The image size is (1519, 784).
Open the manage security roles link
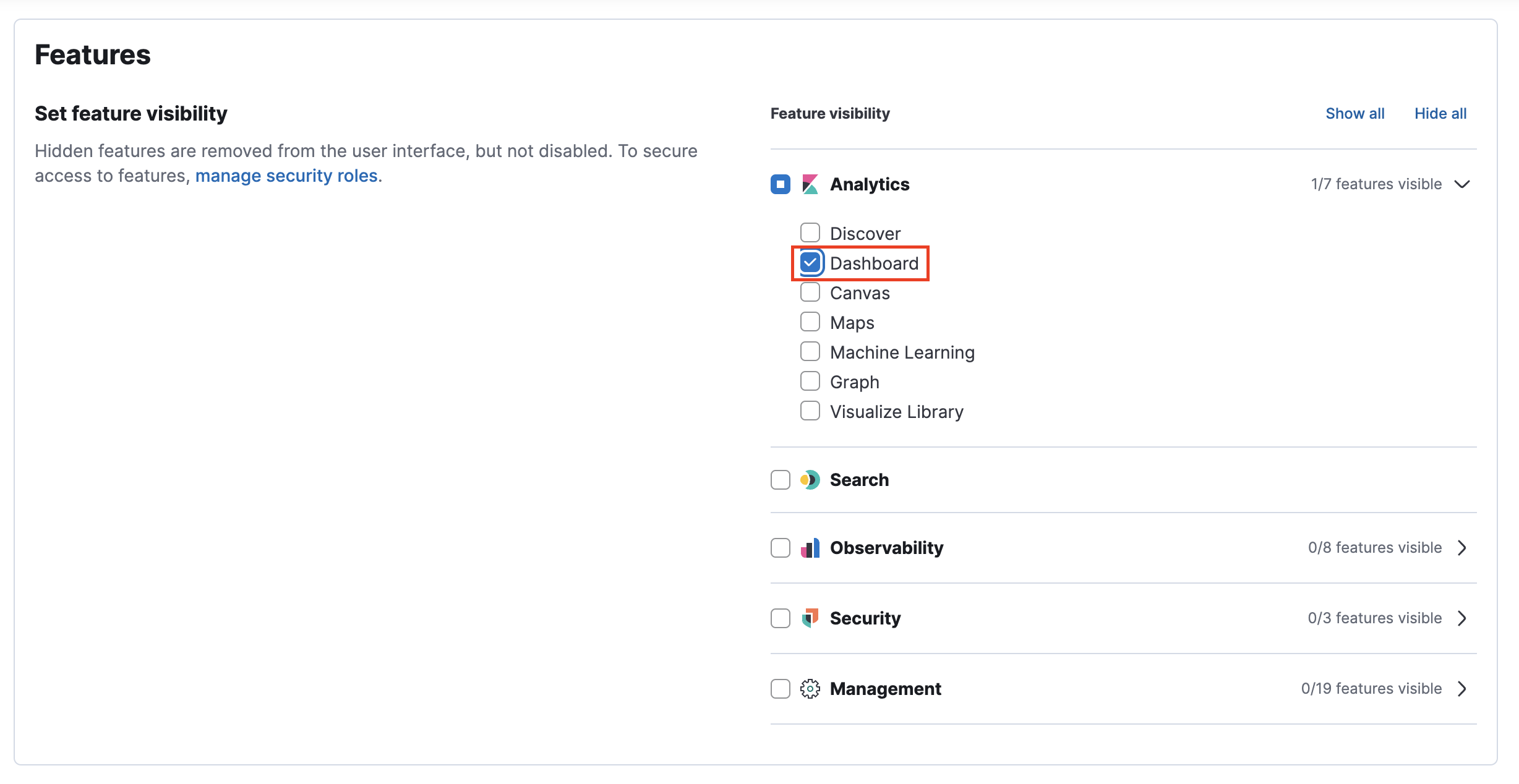click(x=287, y=176)
